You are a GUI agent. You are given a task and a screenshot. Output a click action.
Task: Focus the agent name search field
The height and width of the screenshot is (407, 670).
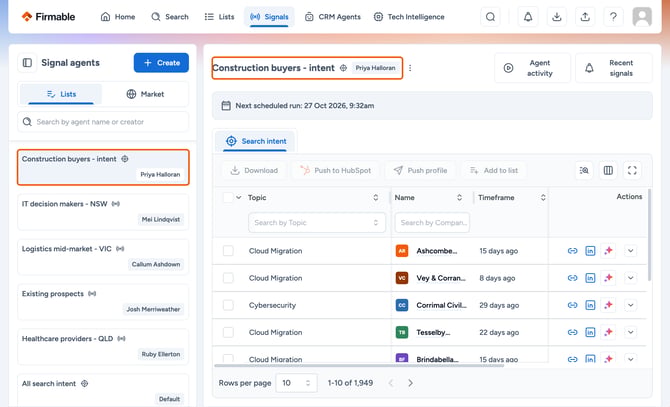click(103, 122)
